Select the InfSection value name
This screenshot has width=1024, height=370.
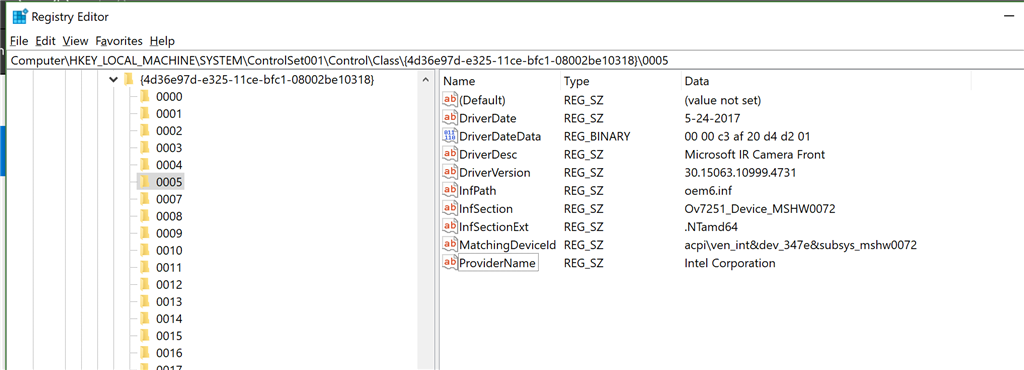coord(486,209)
